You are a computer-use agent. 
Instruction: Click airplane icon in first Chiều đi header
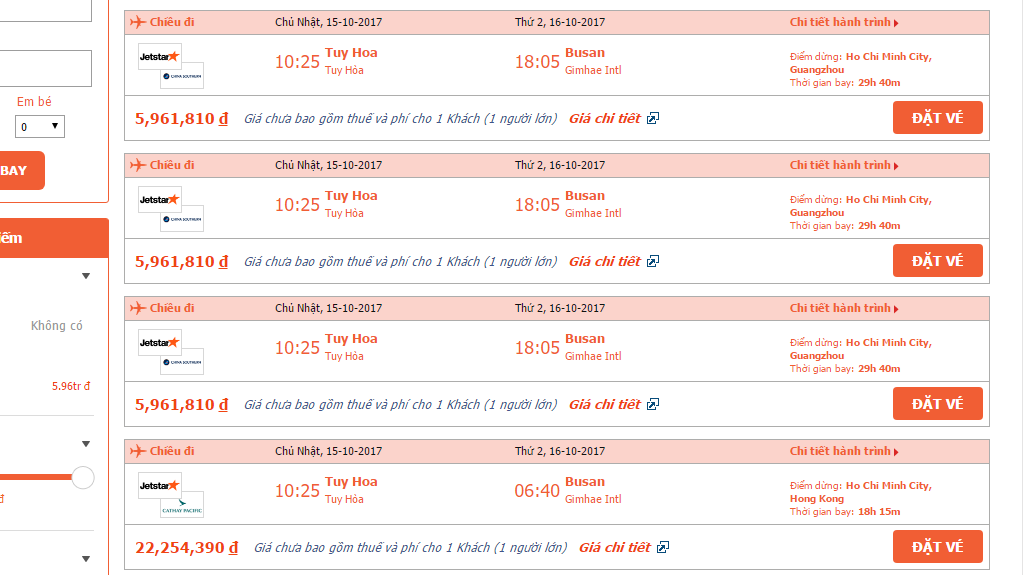point(137,22)
